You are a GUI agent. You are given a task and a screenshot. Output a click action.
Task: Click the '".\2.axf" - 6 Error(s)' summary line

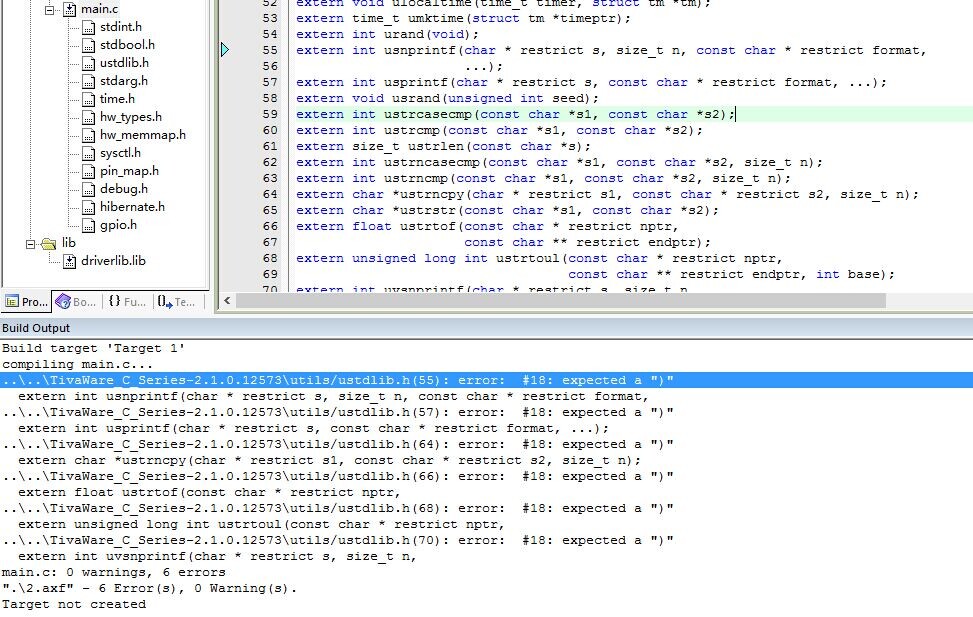tap(149, 588)
